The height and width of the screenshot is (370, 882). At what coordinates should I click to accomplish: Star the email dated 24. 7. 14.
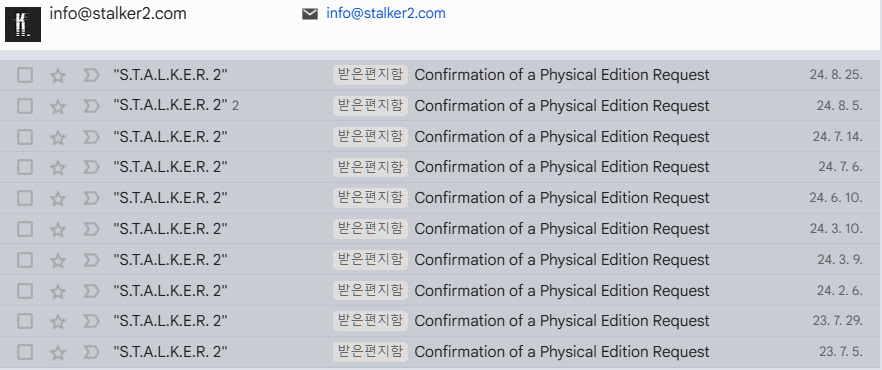(x=58, y=137)
